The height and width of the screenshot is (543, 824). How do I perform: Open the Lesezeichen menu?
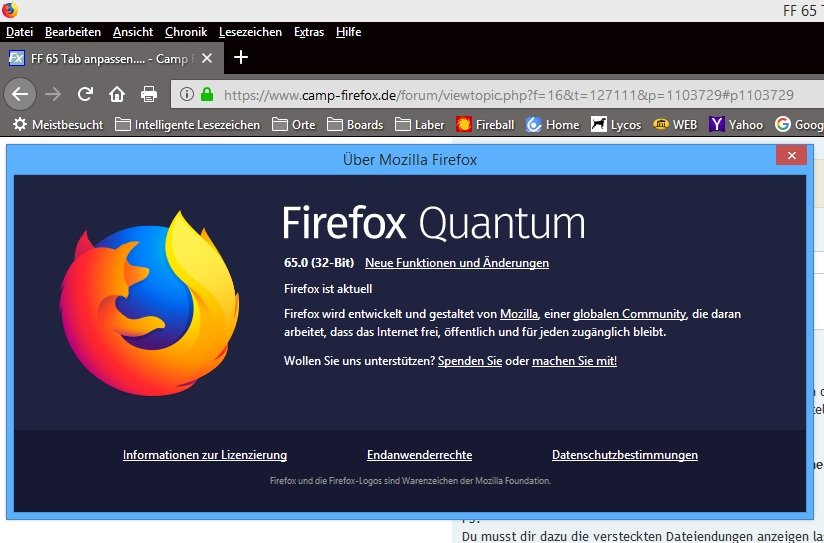point(250,32)
